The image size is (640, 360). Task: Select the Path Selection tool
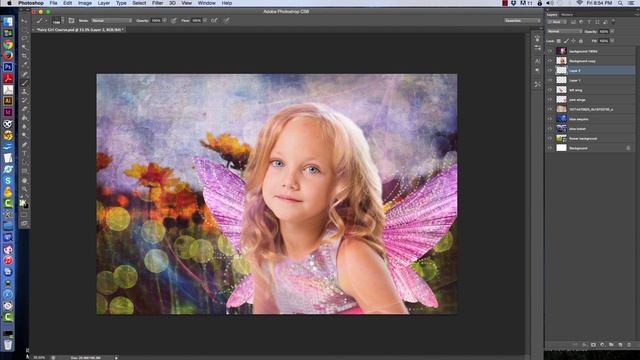tap(24, 162)
